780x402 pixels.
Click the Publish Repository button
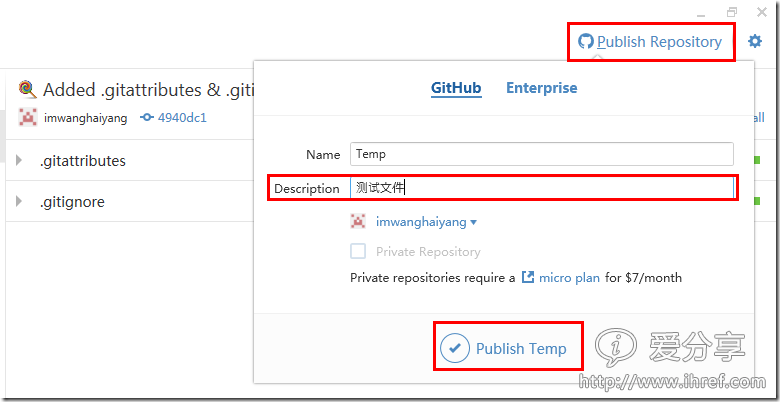pos(650,42)
